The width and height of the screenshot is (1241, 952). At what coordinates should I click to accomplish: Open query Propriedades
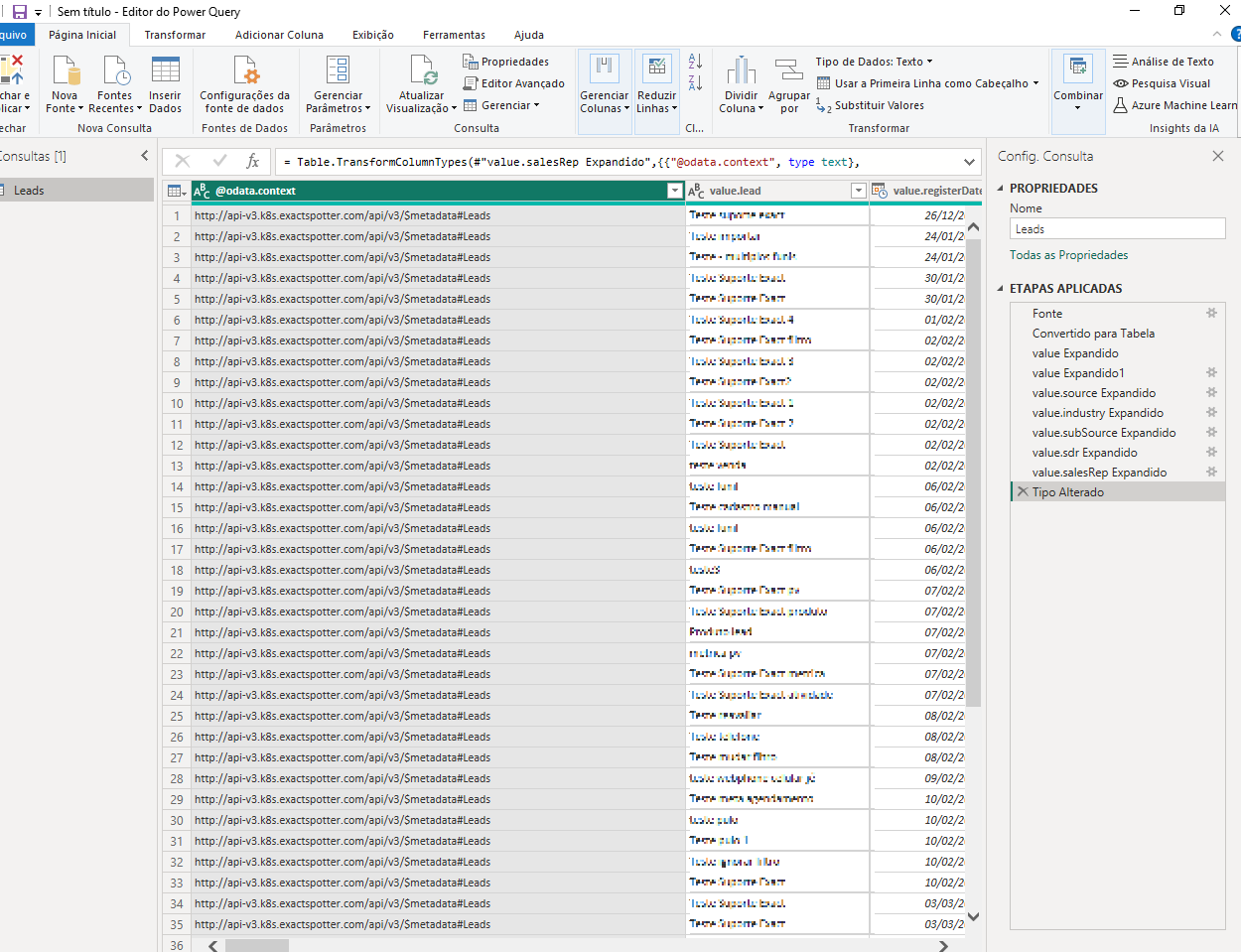pyautogui.click(x=506, y=62)
